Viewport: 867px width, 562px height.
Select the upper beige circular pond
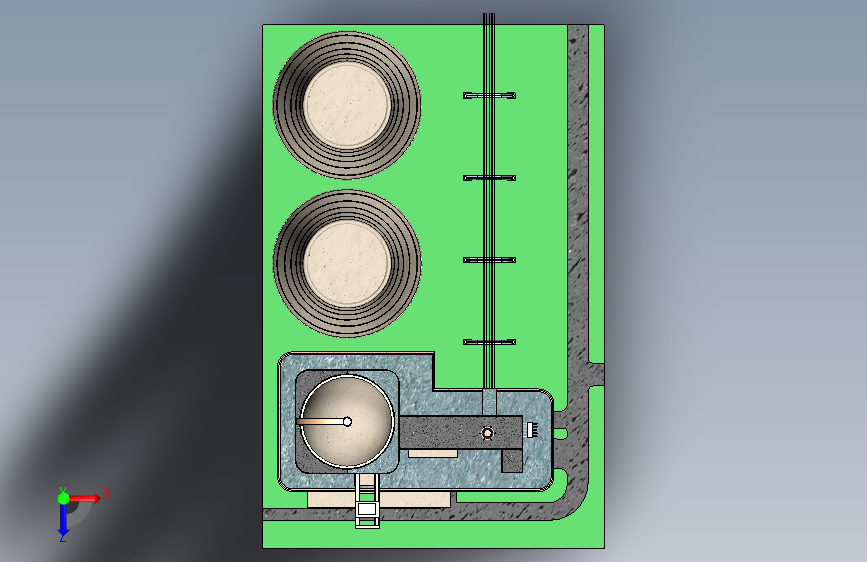(347, 105)
